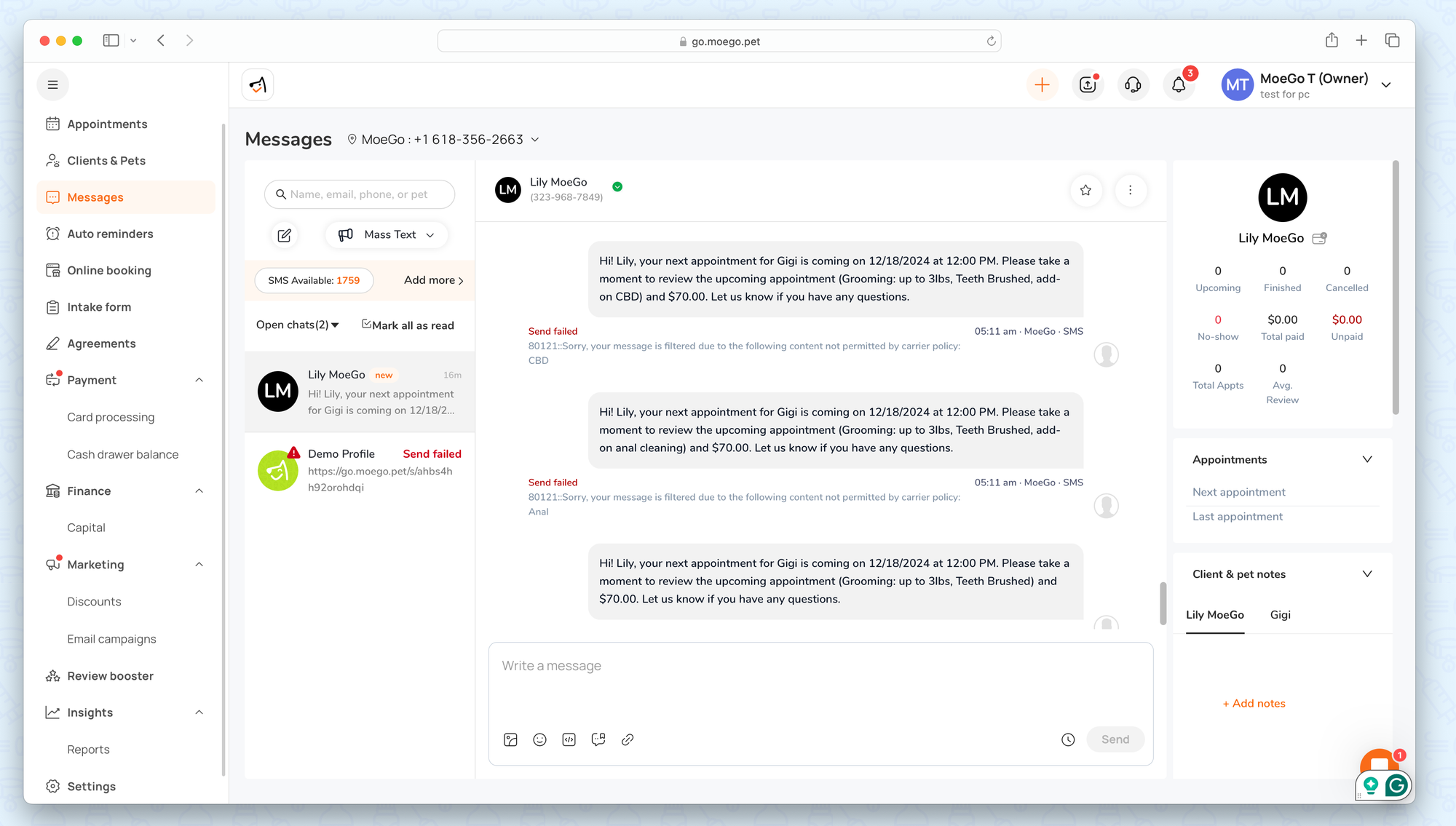Screen dimensions: 1456x826
Task: Click the compose new message icon
Action: click(285, 235)
